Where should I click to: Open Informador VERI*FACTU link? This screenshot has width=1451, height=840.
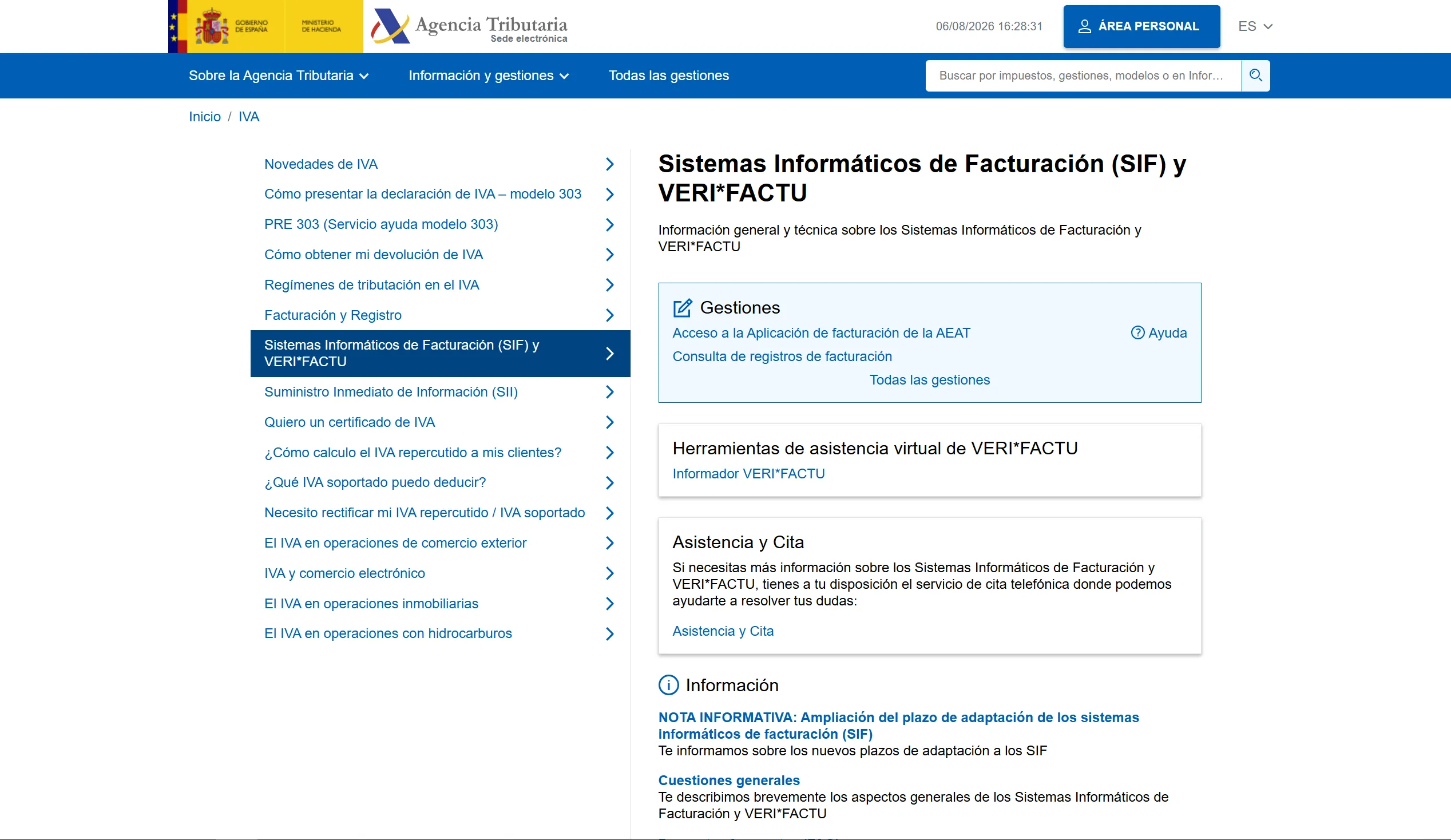pyautogui.click(x=748, y=474)
